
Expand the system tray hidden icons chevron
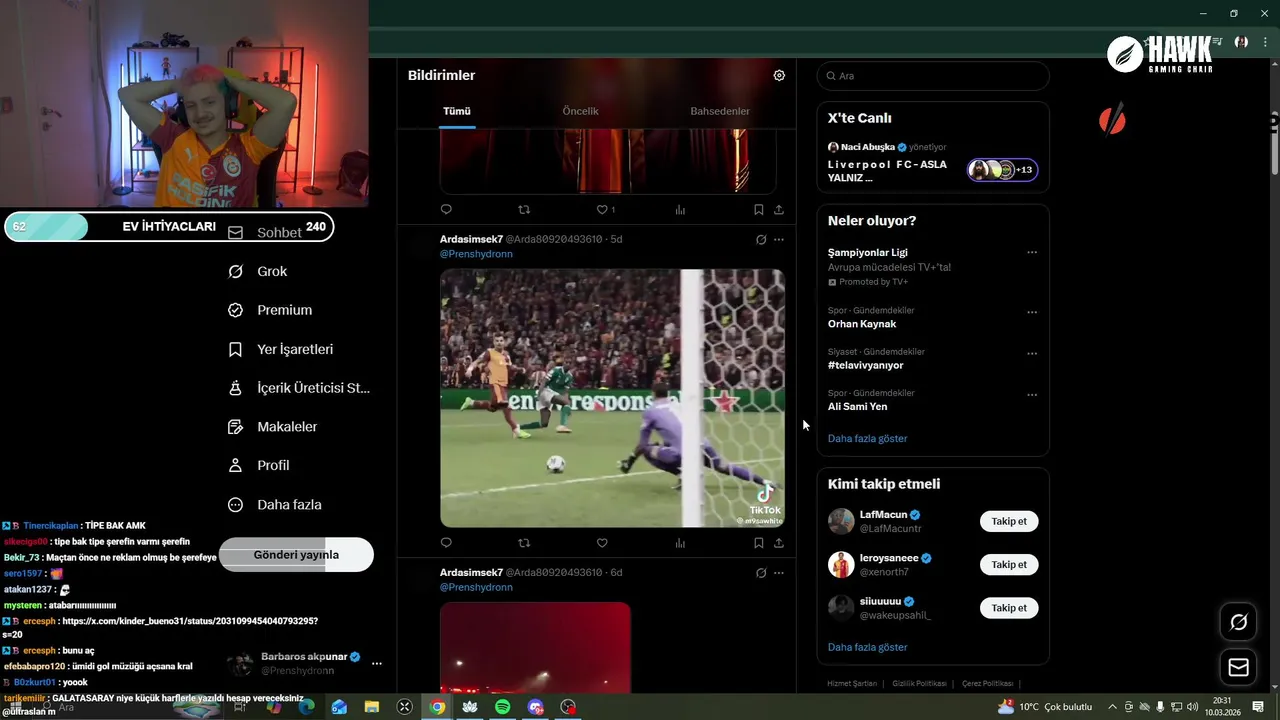[x=1112, y=707]
